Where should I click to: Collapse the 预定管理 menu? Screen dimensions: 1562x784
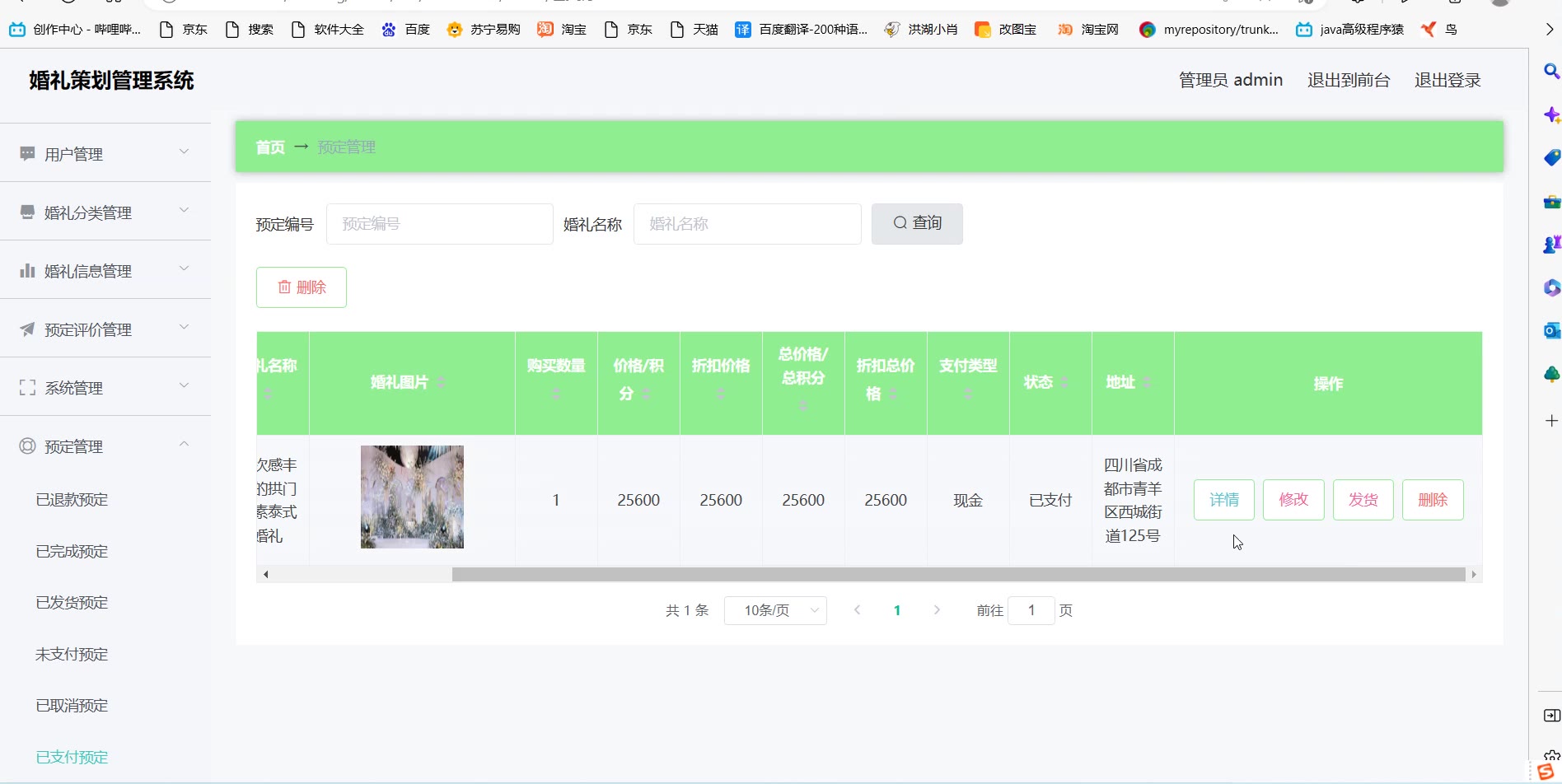tap(185, 444)
